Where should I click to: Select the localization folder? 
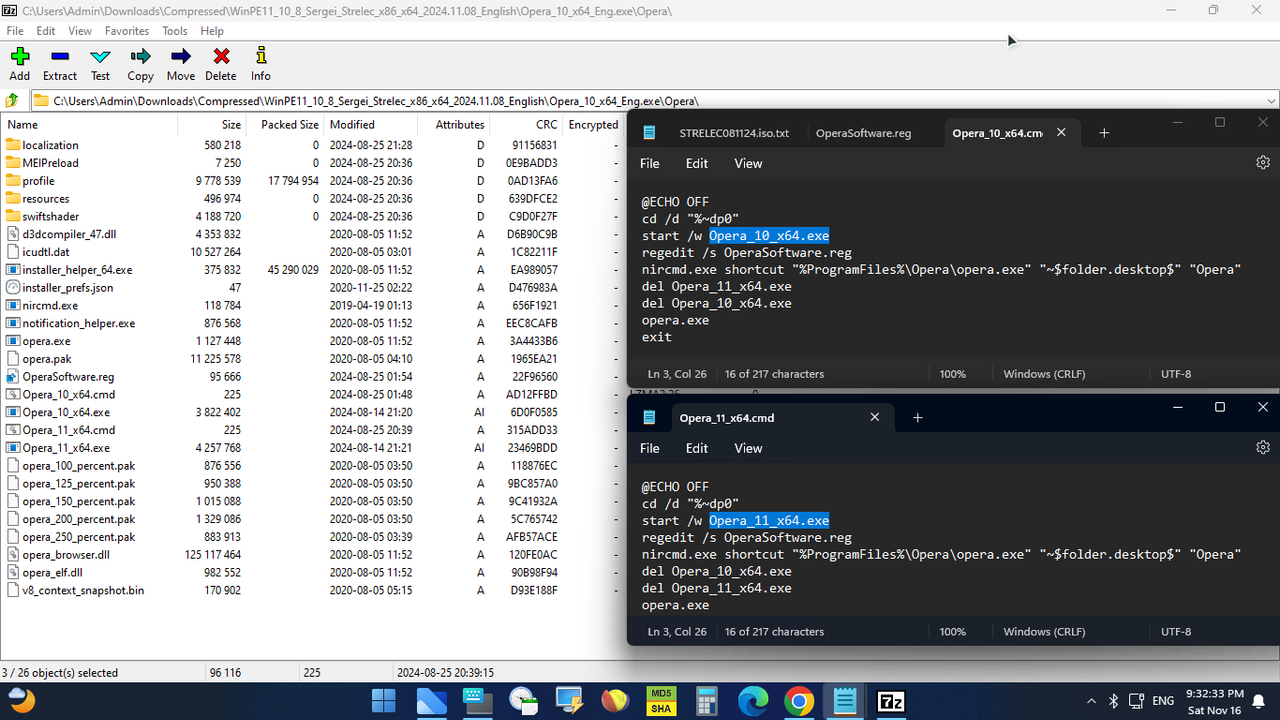coord(50,145)
